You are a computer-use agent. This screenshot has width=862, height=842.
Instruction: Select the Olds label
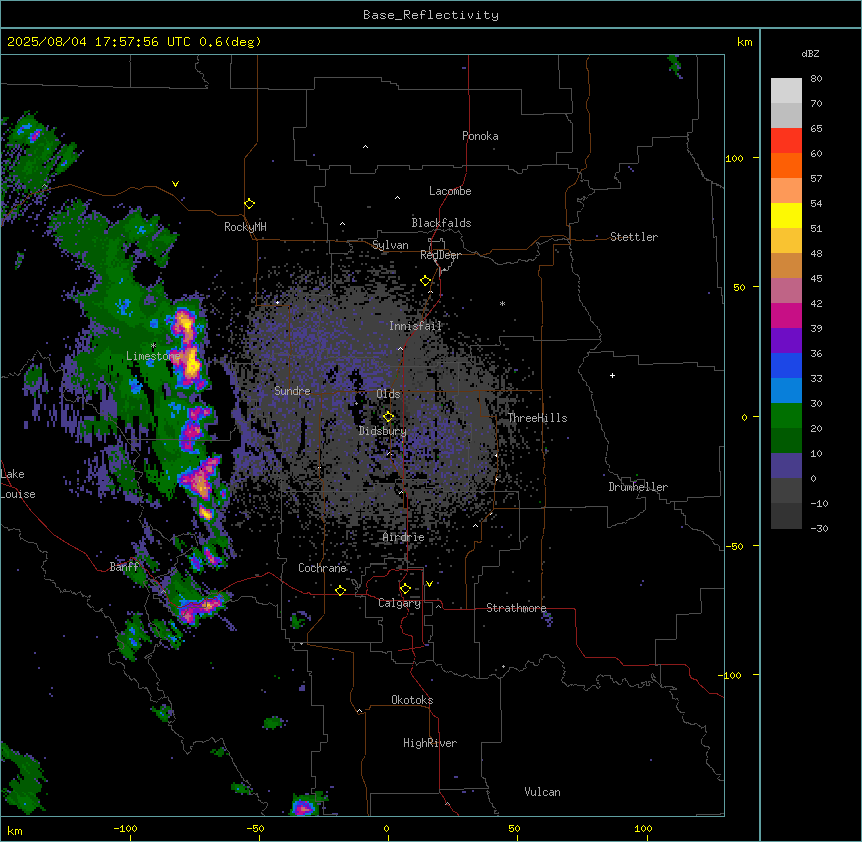pos(388,394)
